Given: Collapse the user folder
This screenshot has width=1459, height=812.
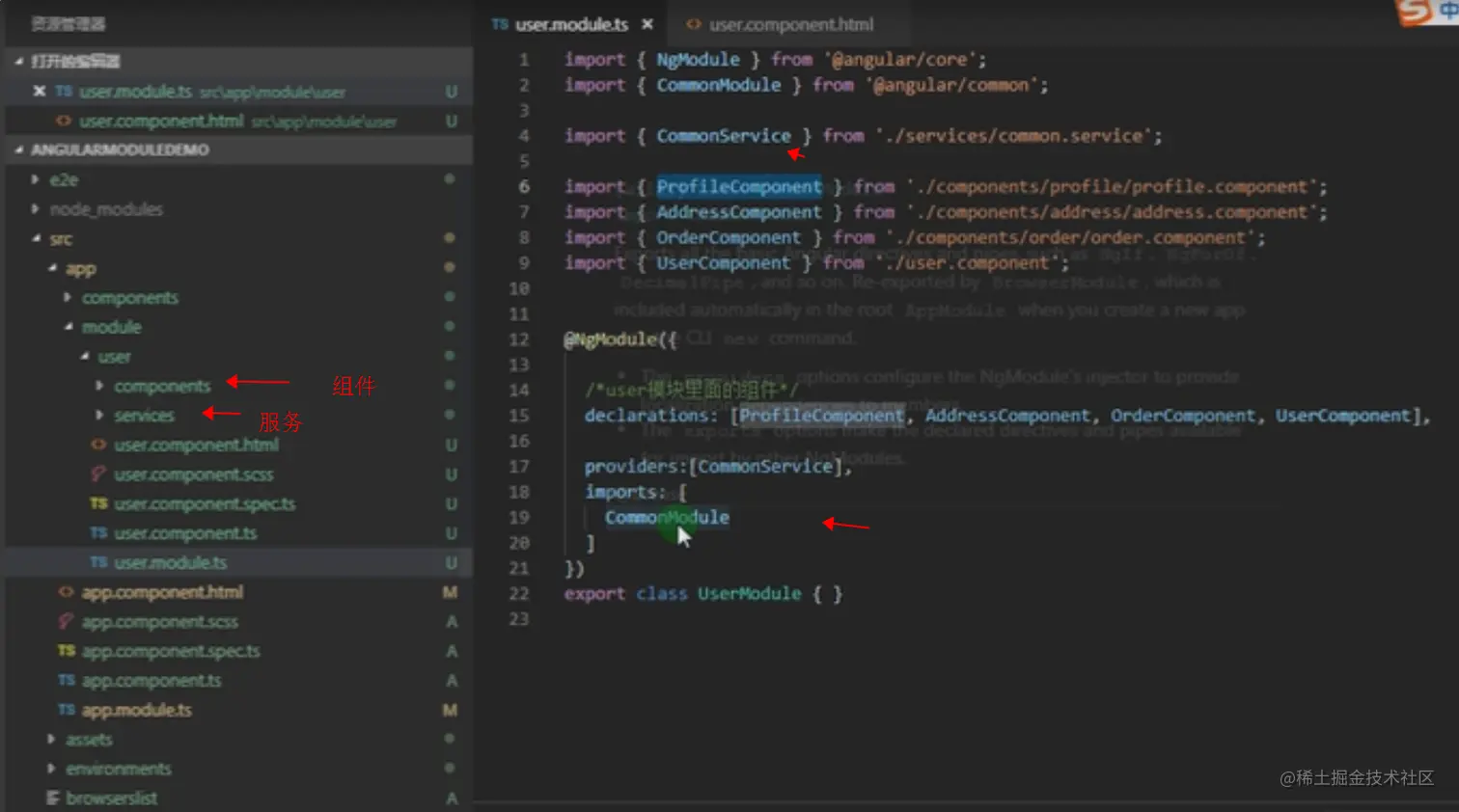Looking at the screenshot, I should (x=84, y=357).
